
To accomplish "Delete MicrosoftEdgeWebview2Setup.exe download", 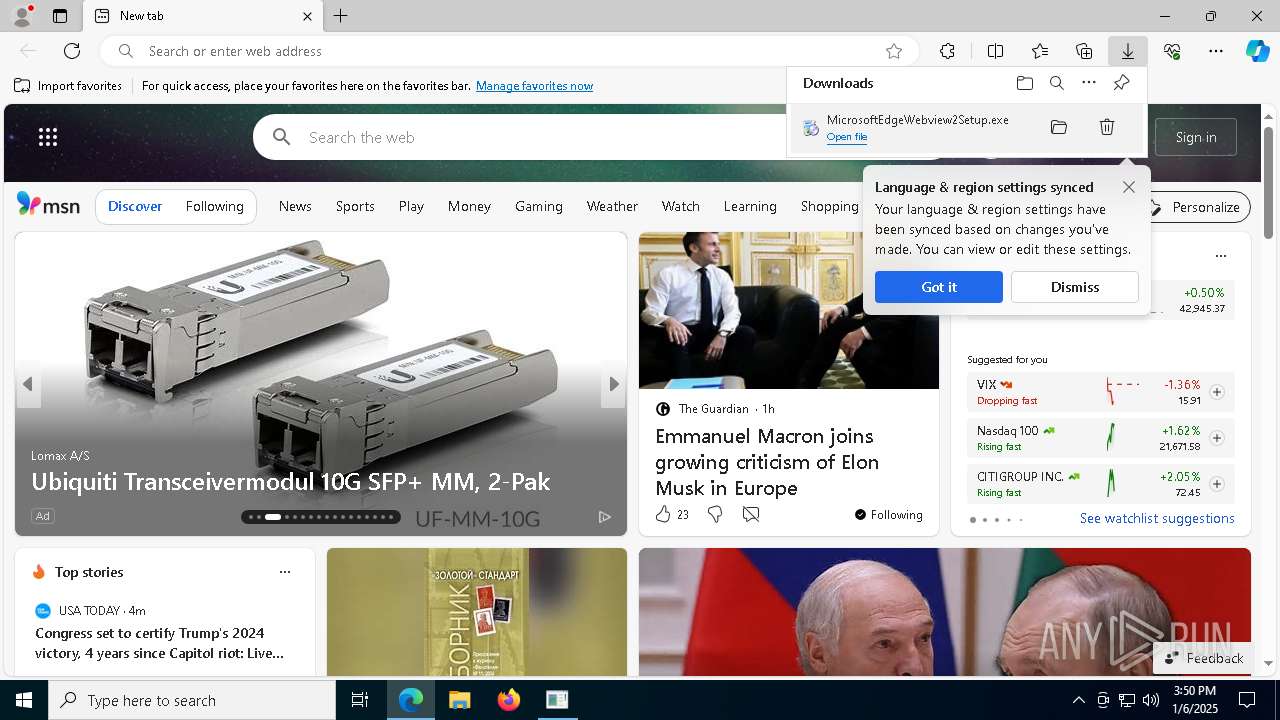I will point(1107,127).
